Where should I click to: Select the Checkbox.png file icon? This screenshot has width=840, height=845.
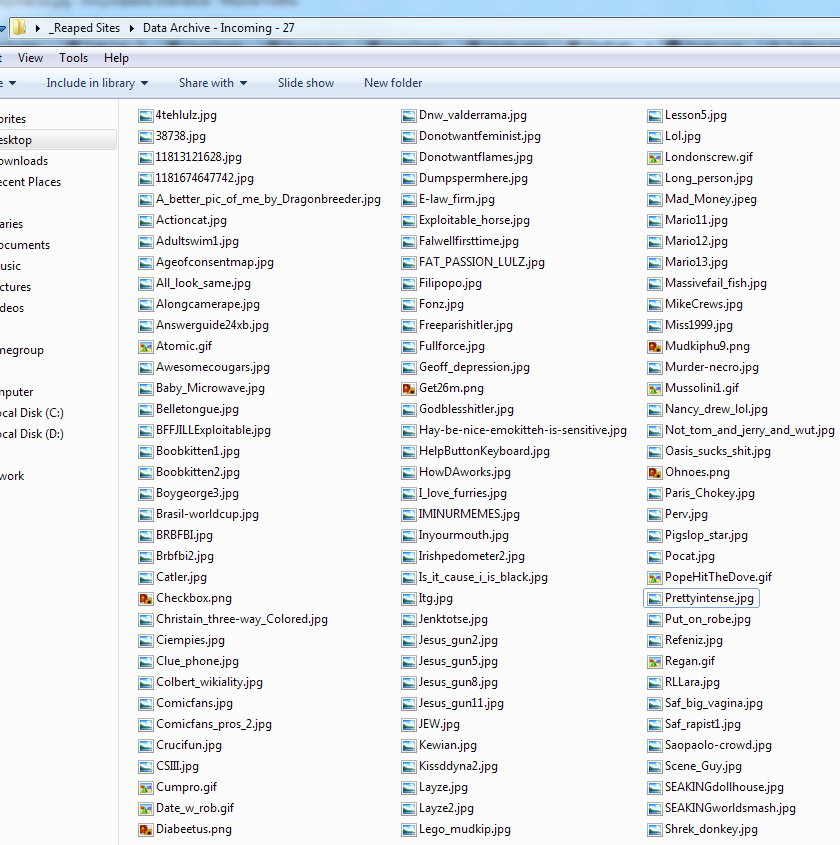click(146, 598)
